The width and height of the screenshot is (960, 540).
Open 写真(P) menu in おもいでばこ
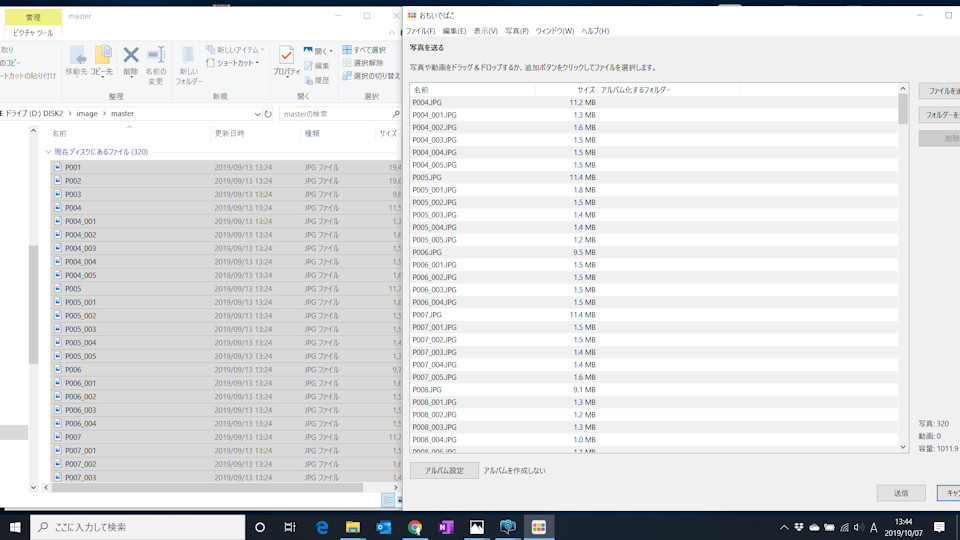(517, 31)
